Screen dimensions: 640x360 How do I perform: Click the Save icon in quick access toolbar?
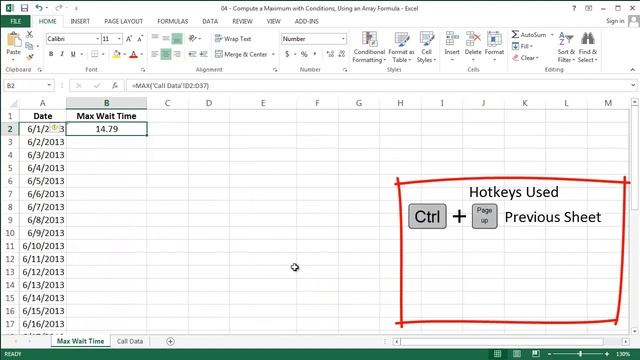[24, 8]
